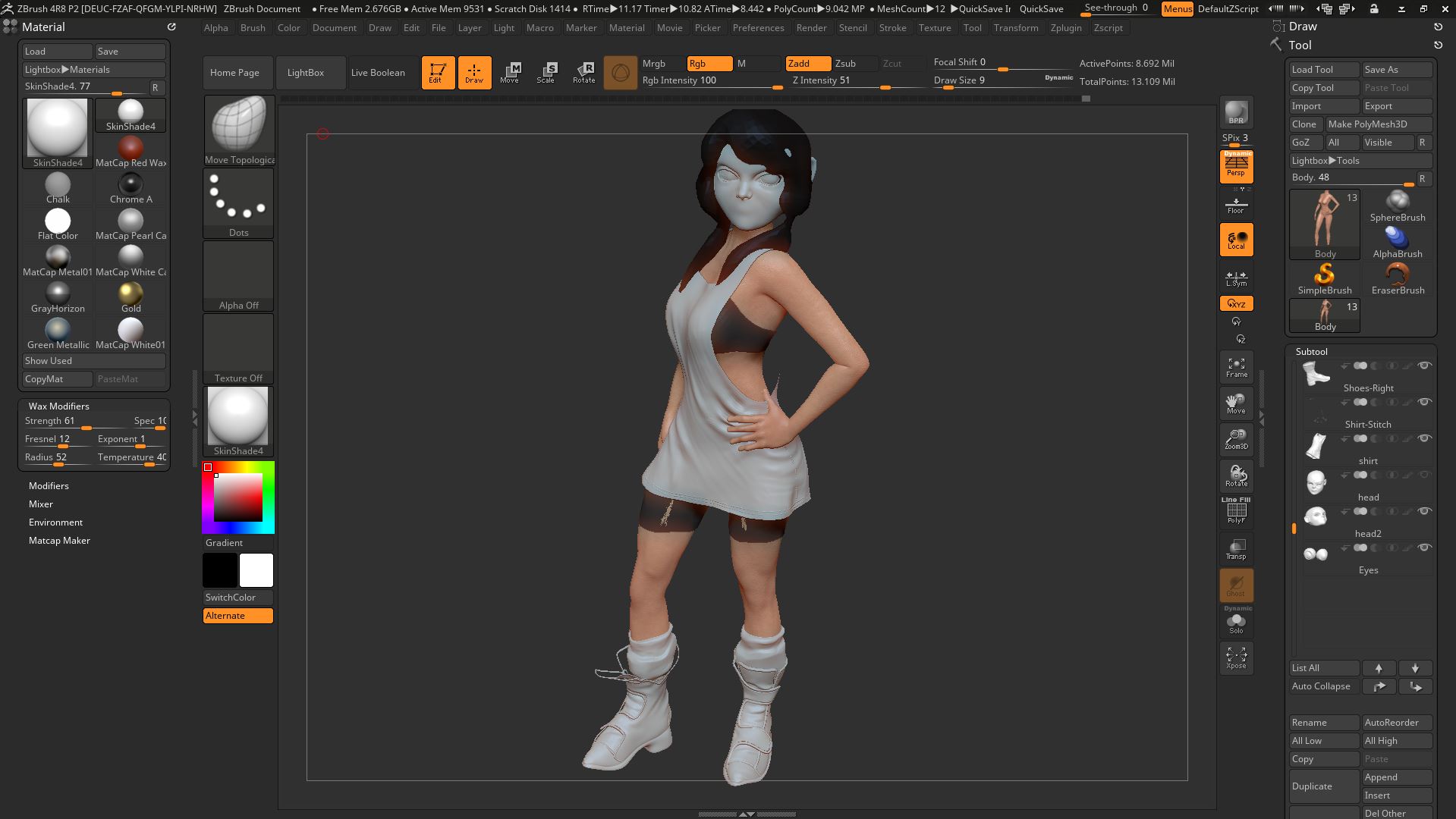
Task: Select the Chalk material
Action: (x=58, y=188)
